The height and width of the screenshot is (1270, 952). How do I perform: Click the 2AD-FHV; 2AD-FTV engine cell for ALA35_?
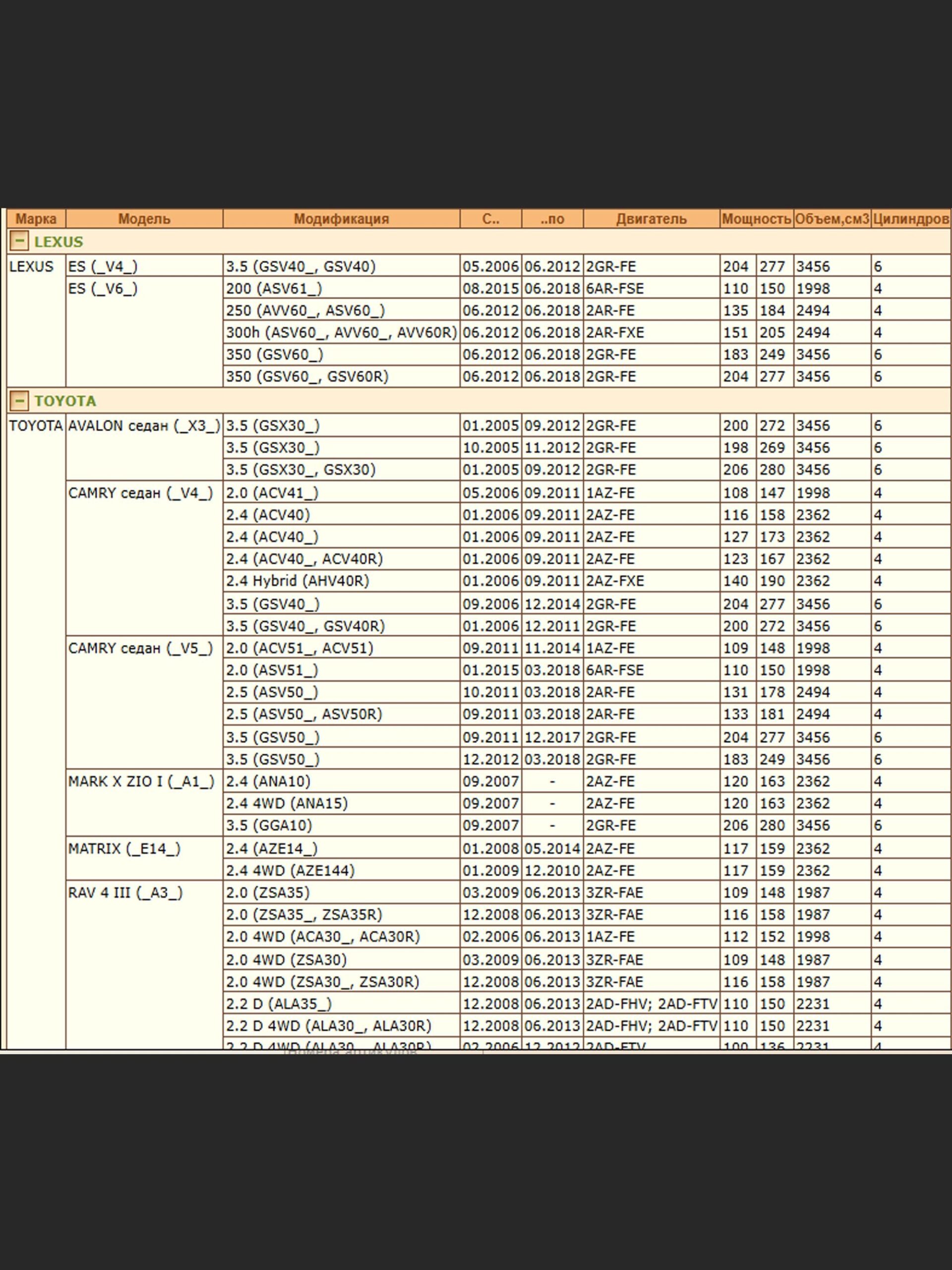[x=652, y=1004]
